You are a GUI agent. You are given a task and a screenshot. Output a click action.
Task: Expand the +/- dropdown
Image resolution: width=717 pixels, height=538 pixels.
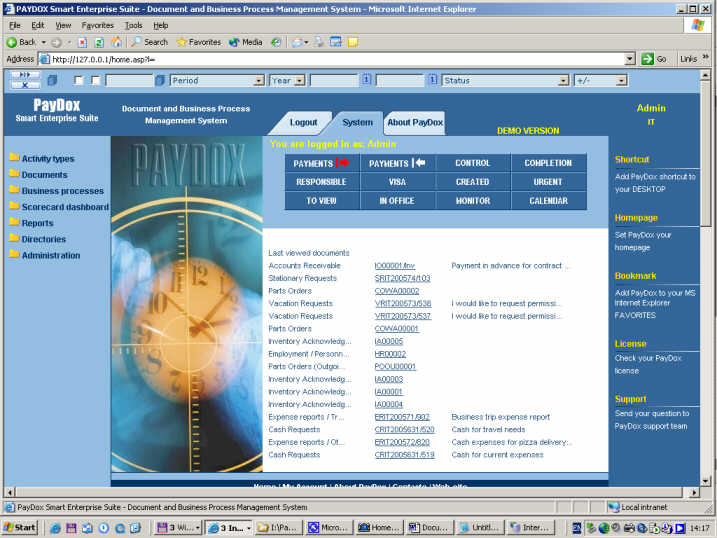click(x=621, y=81)
